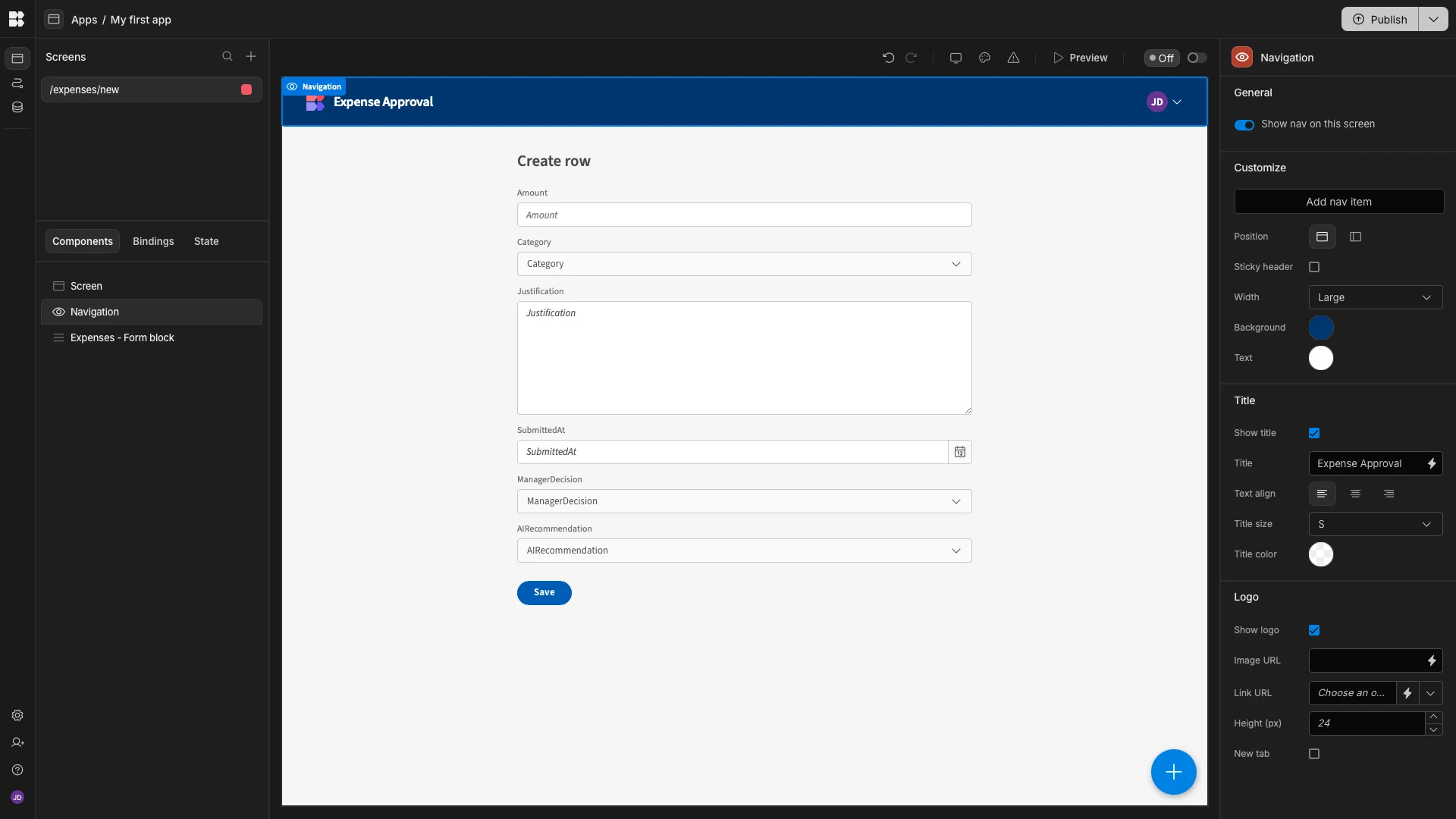Switch to the State tab
This screenshot has height=819, width=1456.
pos(206,241)
